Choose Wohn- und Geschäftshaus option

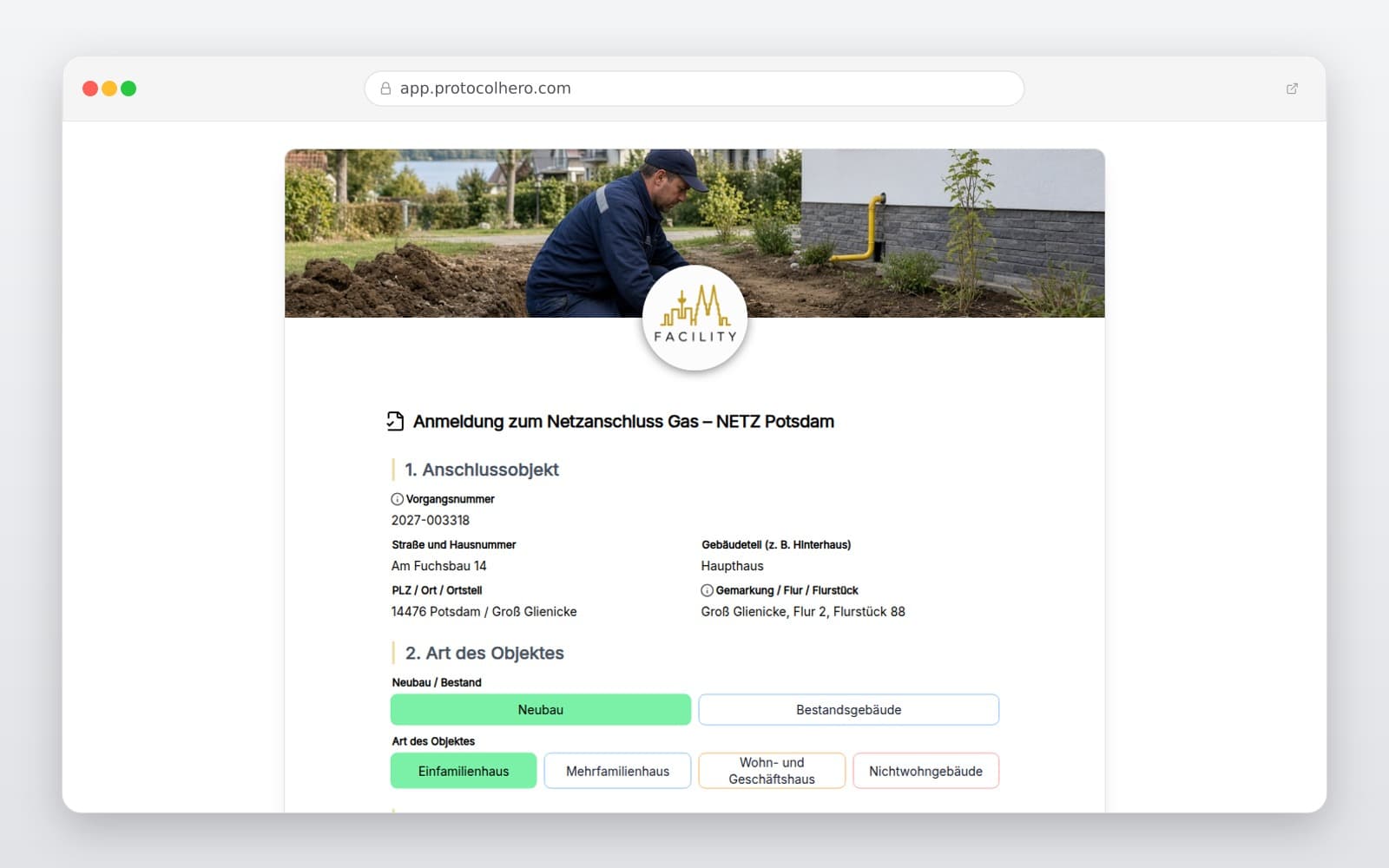pyautogui.click(x=772, y=771)
